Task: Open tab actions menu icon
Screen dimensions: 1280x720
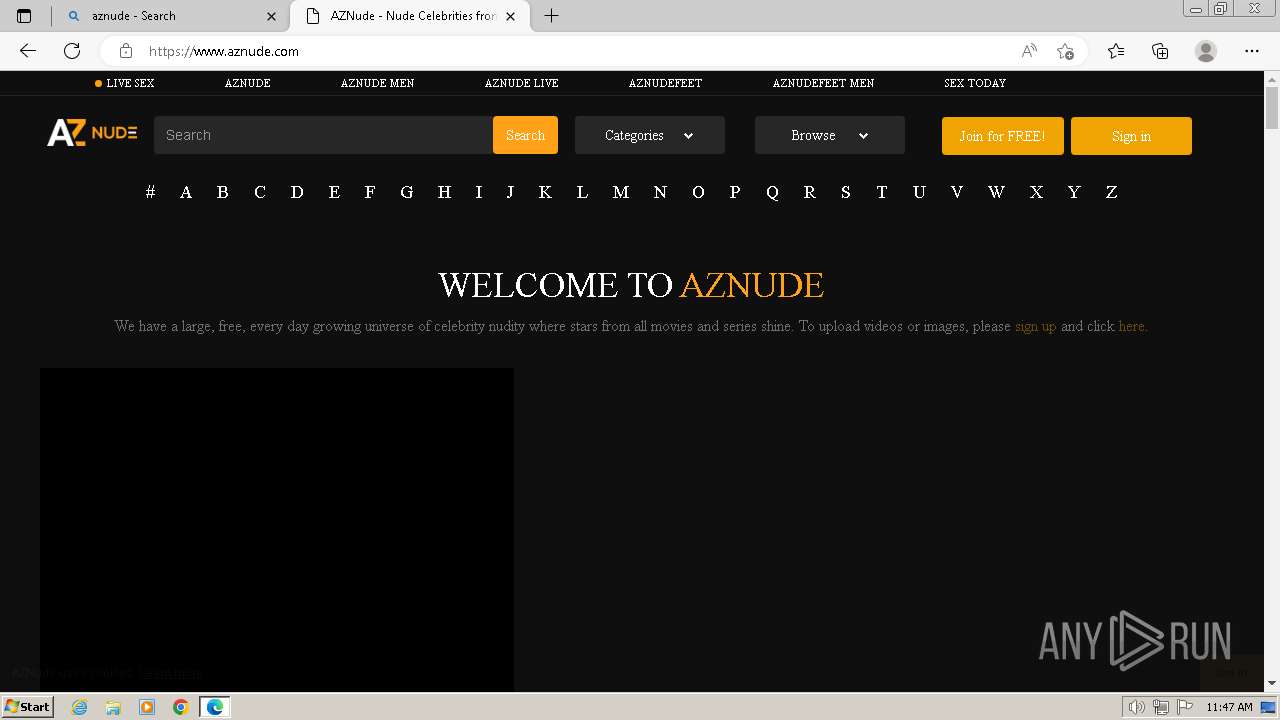Action: click(24, 16)
